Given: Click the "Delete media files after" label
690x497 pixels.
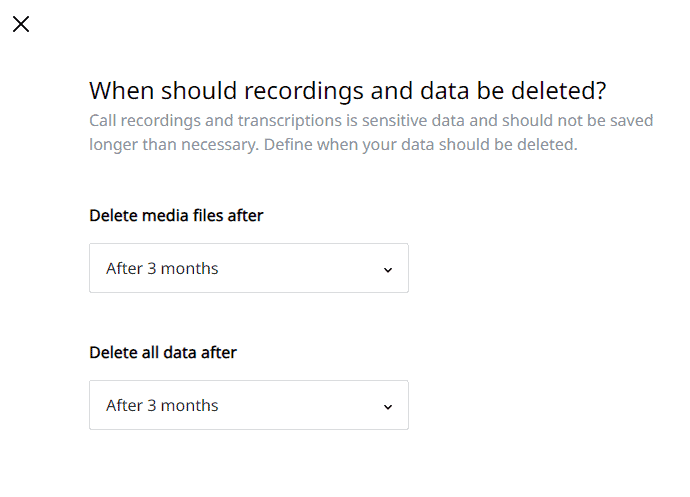Looking at the screenshot, I should [x=176, y=215].
